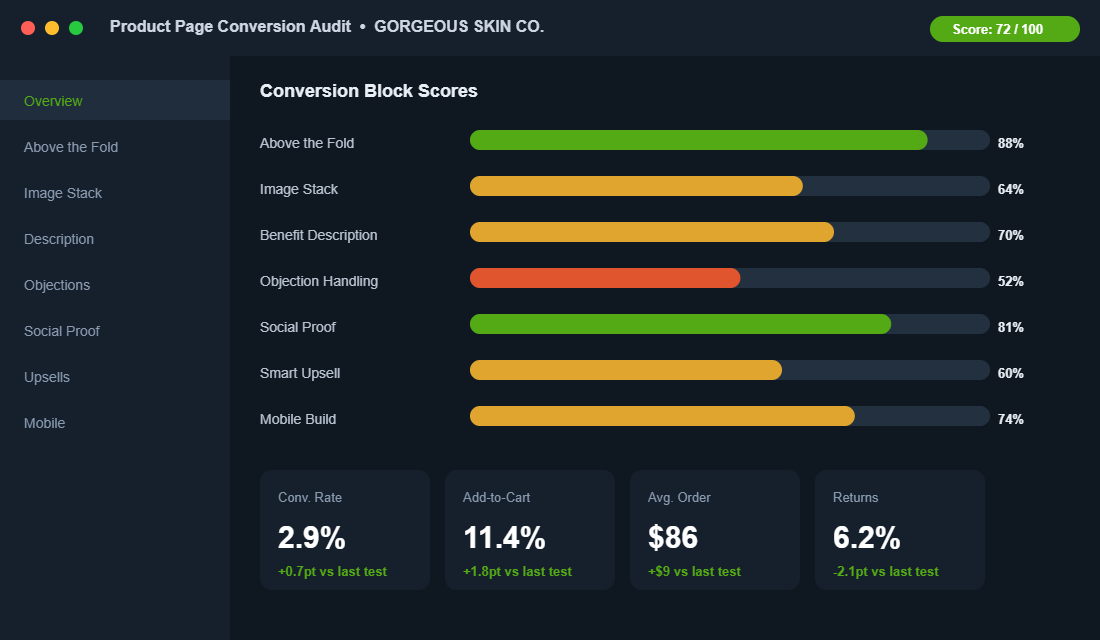
Task: Click the 60% score value
Action: (1010, 373)
